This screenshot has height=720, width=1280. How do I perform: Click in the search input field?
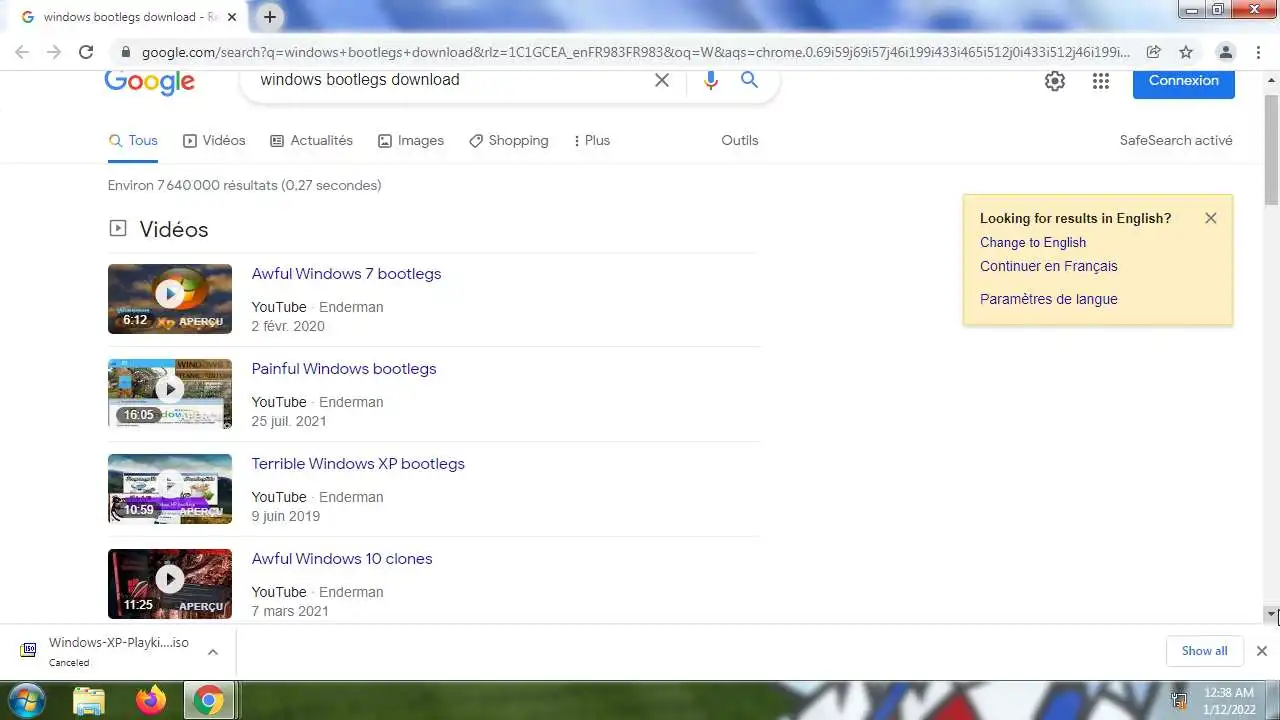(x=450, y=80)
